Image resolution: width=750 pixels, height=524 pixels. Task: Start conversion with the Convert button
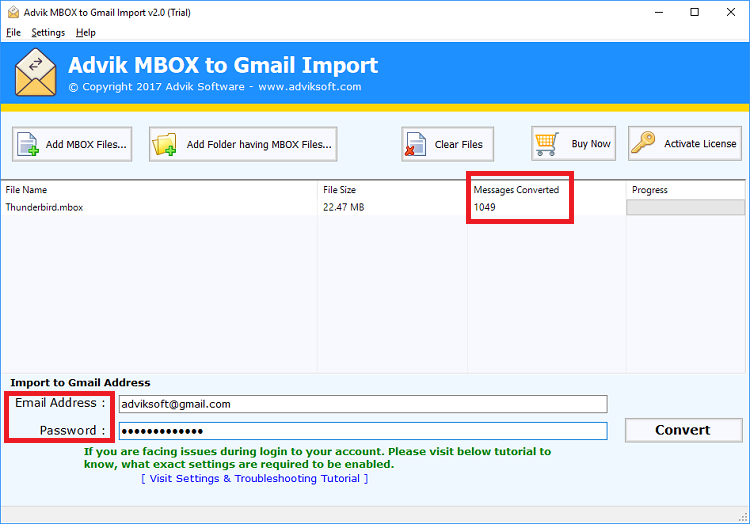click(x=684, y=430)
